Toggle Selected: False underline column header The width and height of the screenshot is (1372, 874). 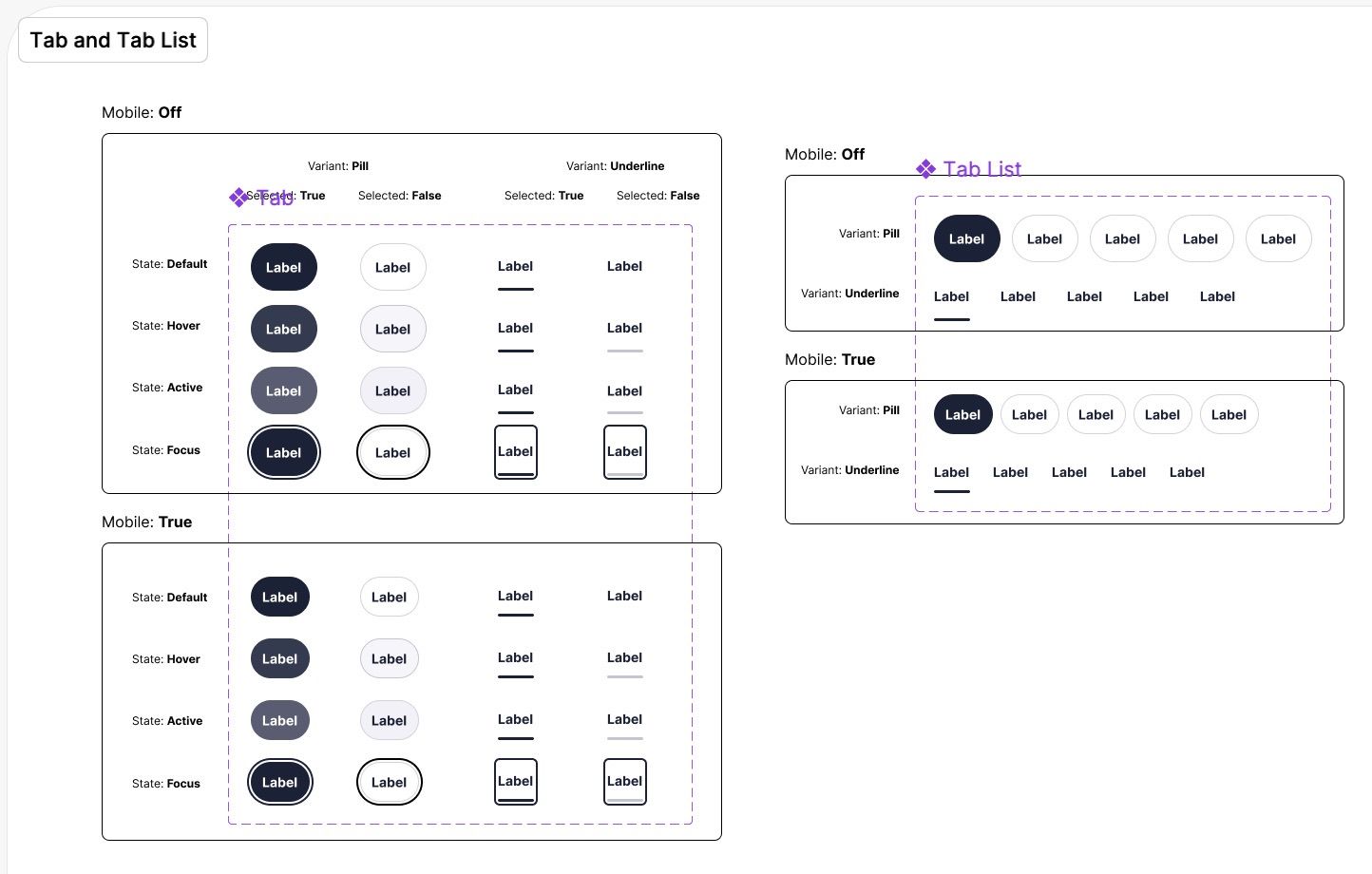(657, 196)
